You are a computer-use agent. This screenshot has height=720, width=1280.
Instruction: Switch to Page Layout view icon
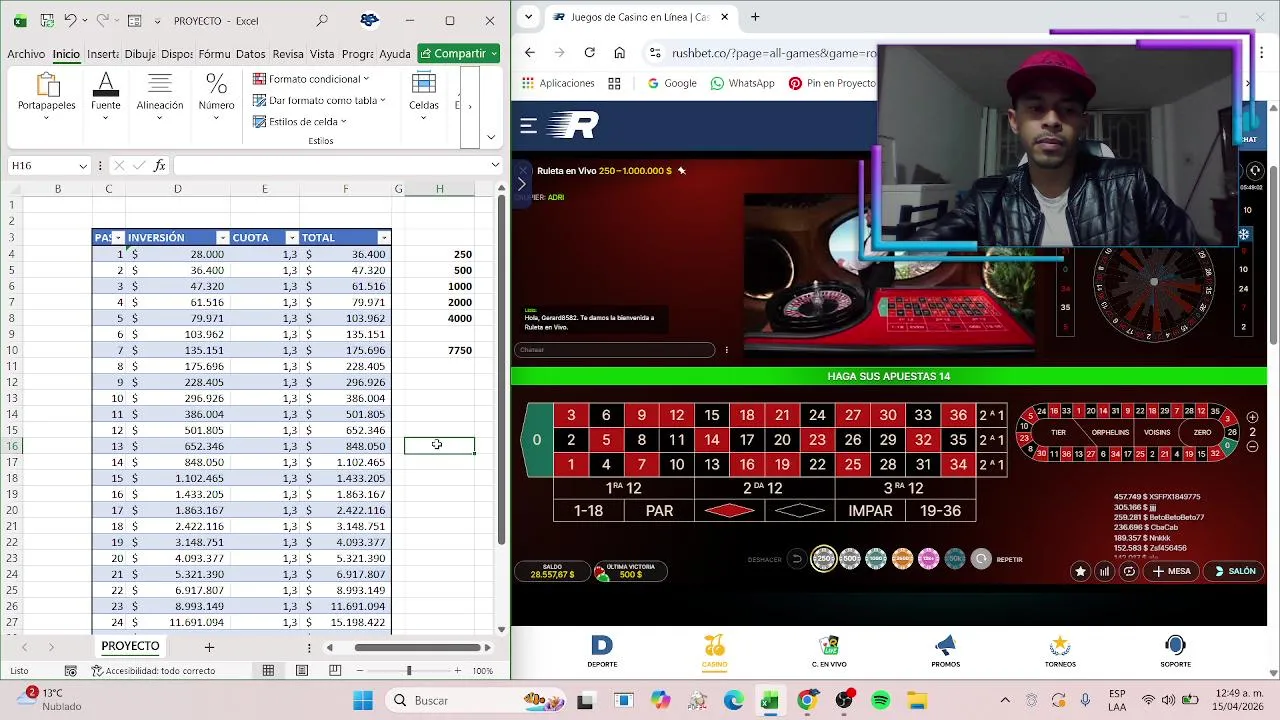pos(301,671)
